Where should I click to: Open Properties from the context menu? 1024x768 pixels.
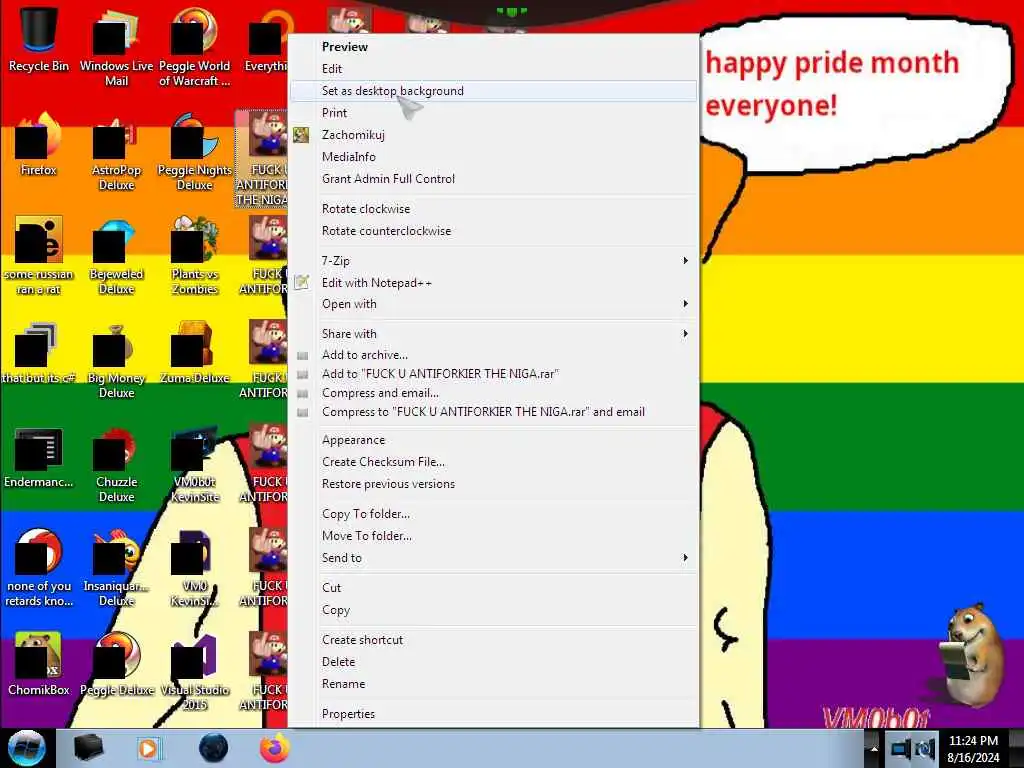click(493, 714)
